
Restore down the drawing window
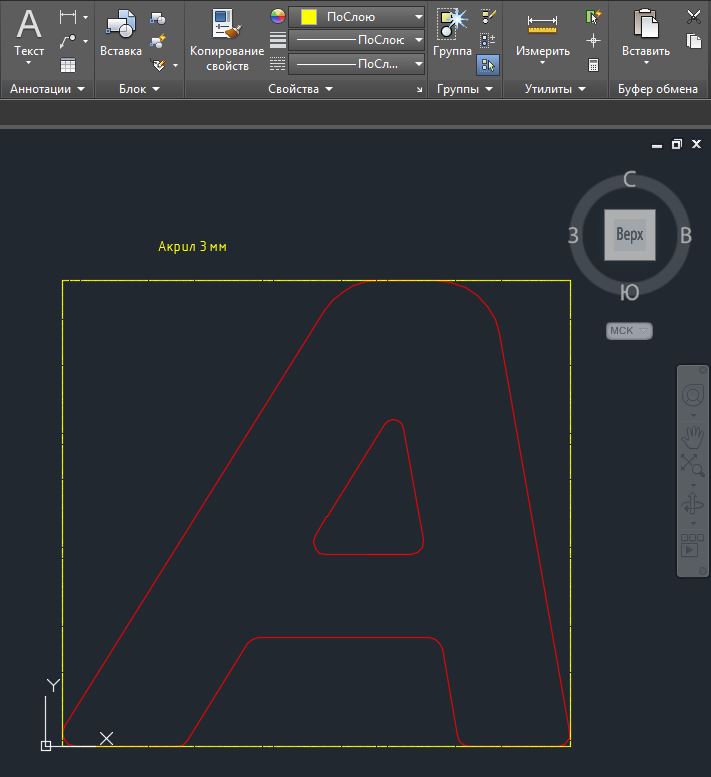click(x=677, y=144)
